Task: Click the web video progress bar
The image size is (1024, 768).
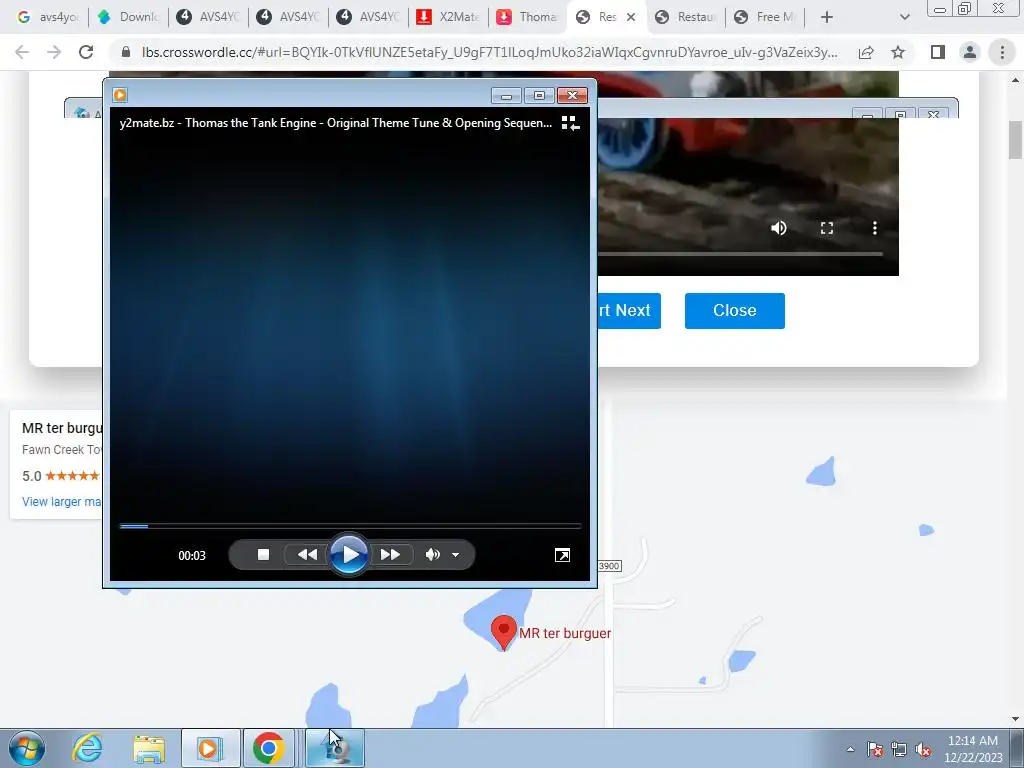Action: click(x=740, y=254)
